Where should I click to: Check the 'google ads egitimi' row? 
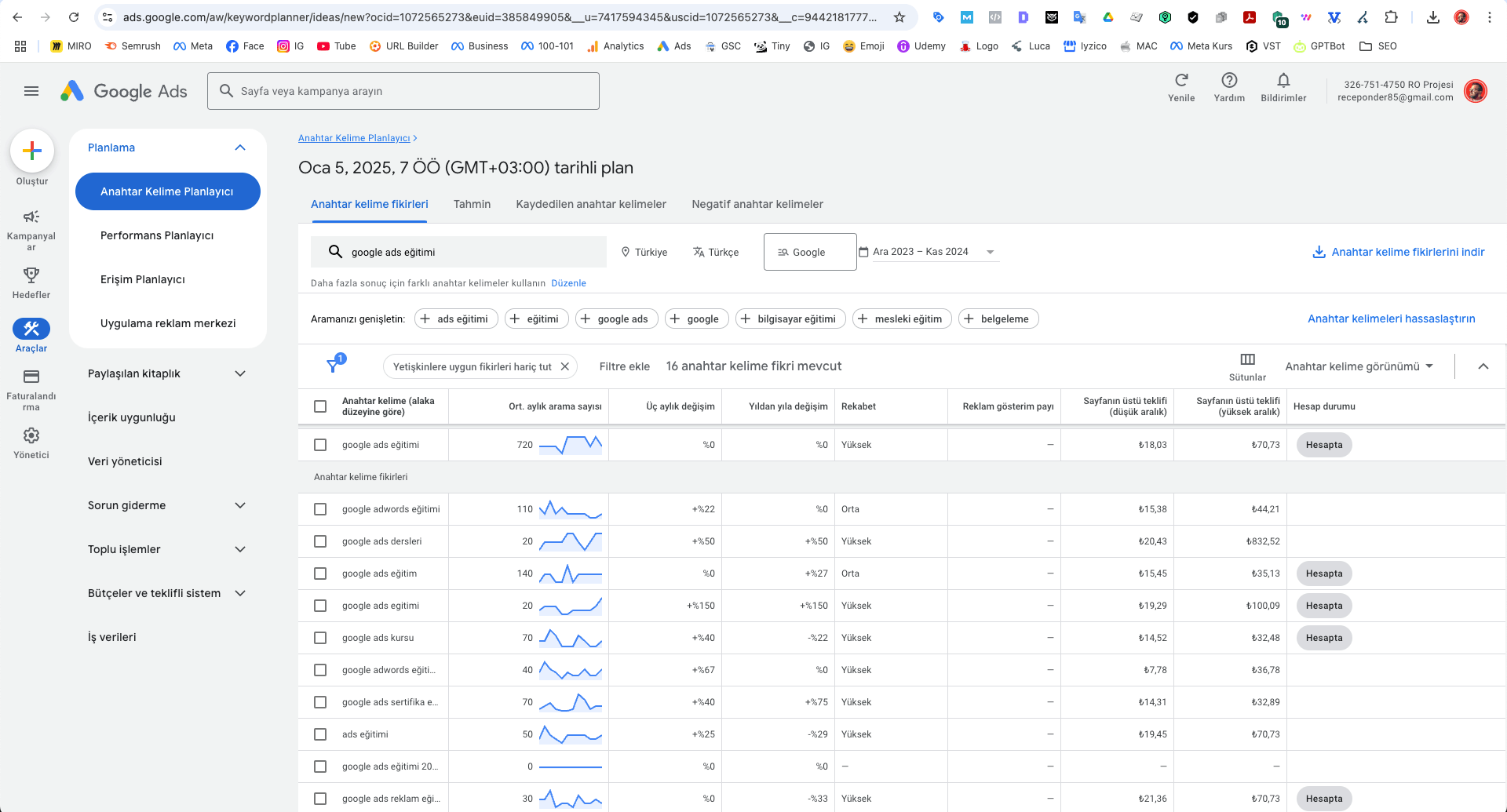point(320,606)
